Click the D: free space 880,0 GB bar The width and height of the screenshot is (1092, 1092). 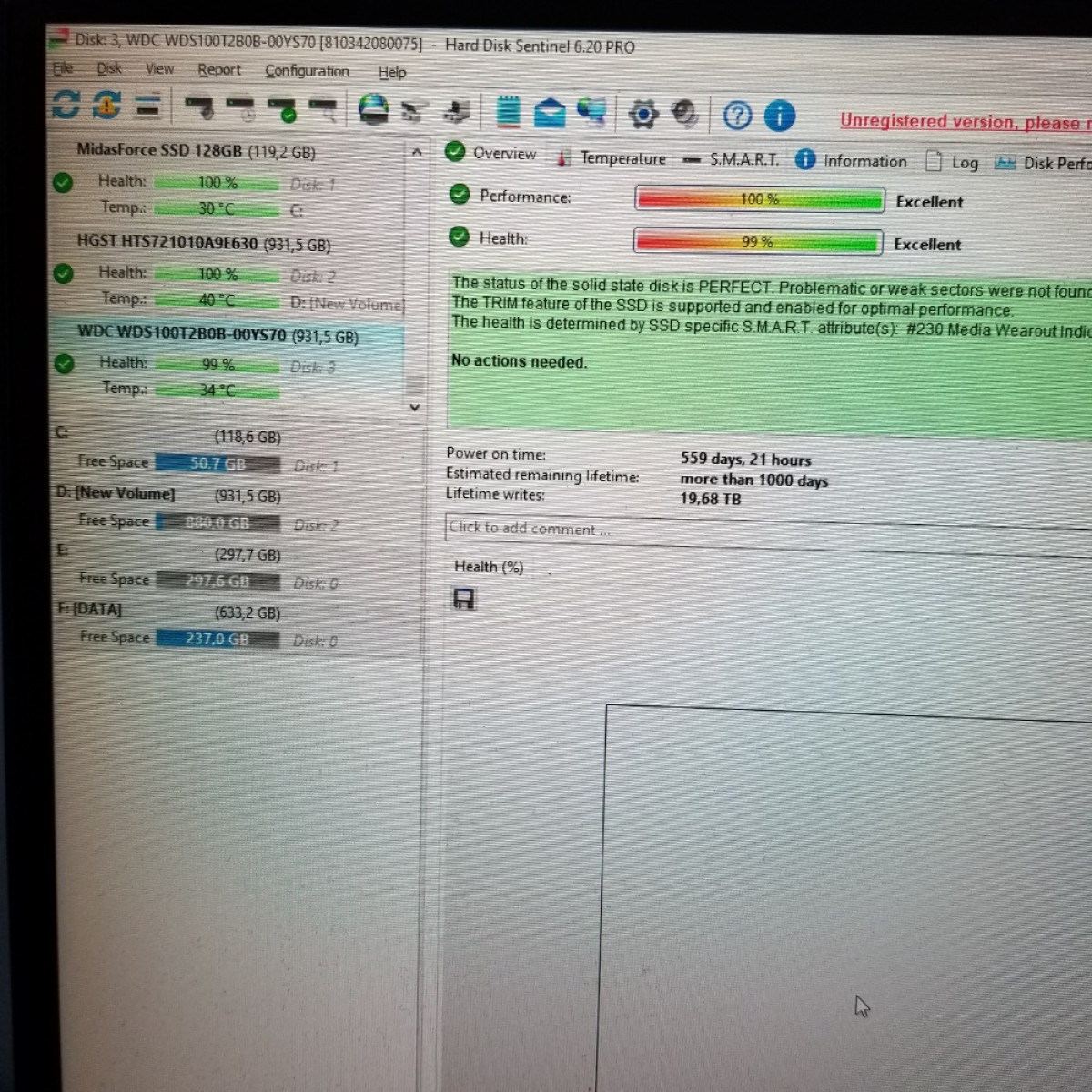(x=217, y=522)
